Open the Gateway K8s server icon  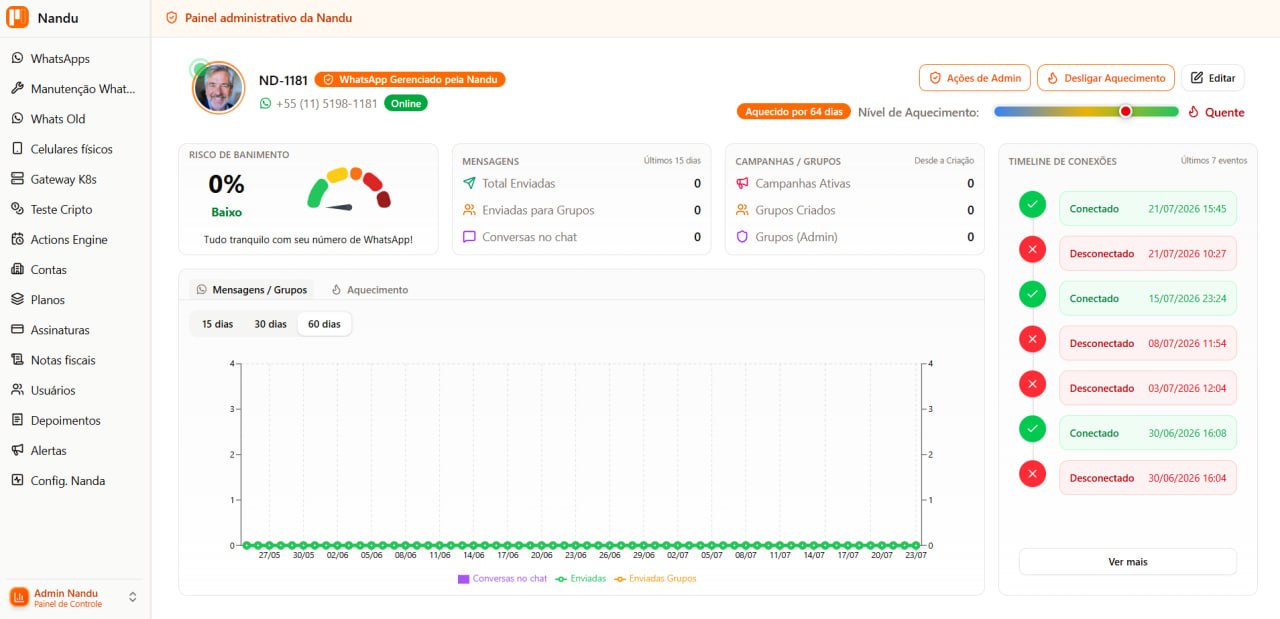pyautogui.click(x=17, y=179)
